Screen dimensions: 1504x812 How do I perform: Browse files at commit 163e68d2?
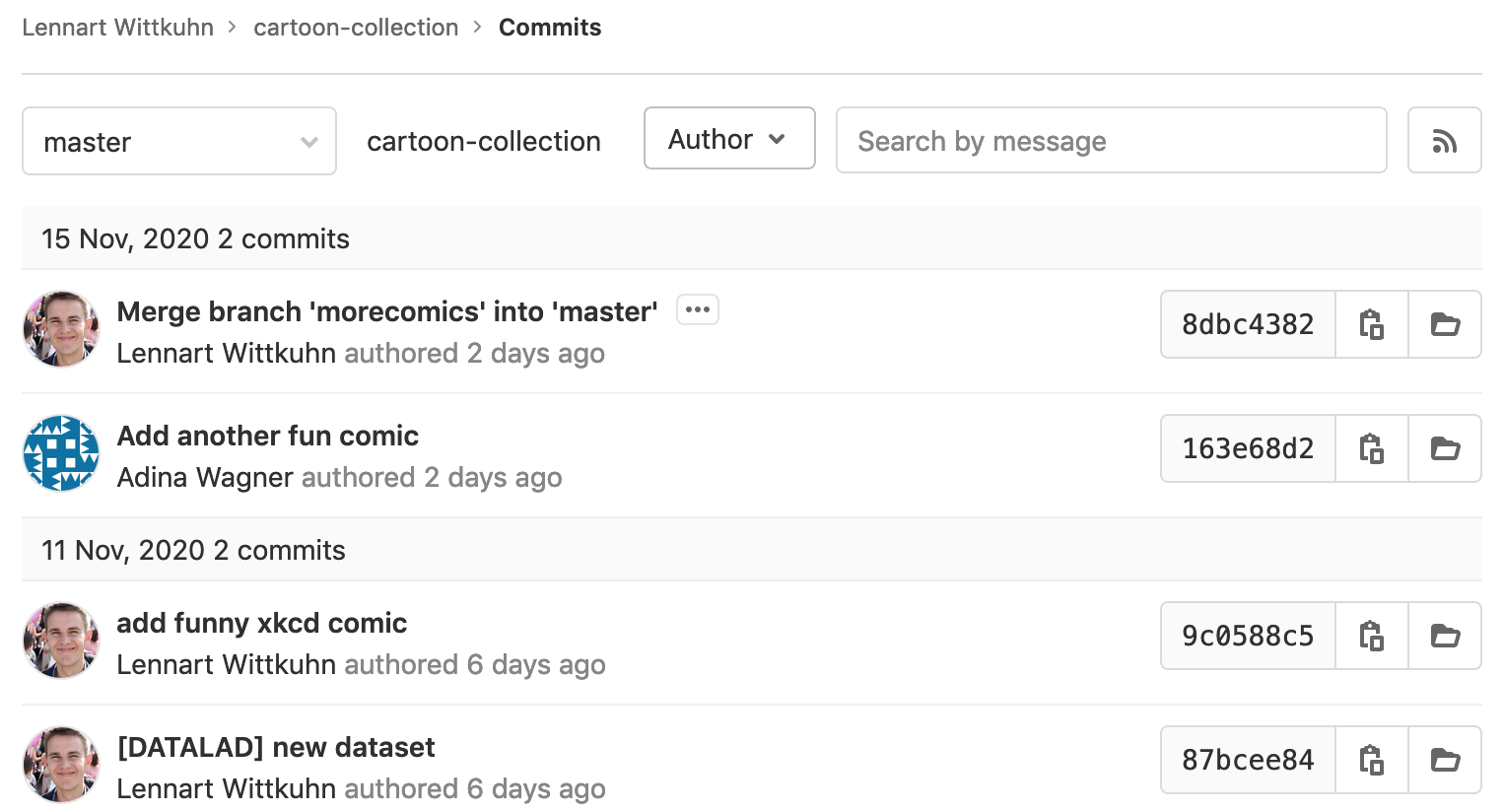pyautogui.click(x=1445, y=448)
